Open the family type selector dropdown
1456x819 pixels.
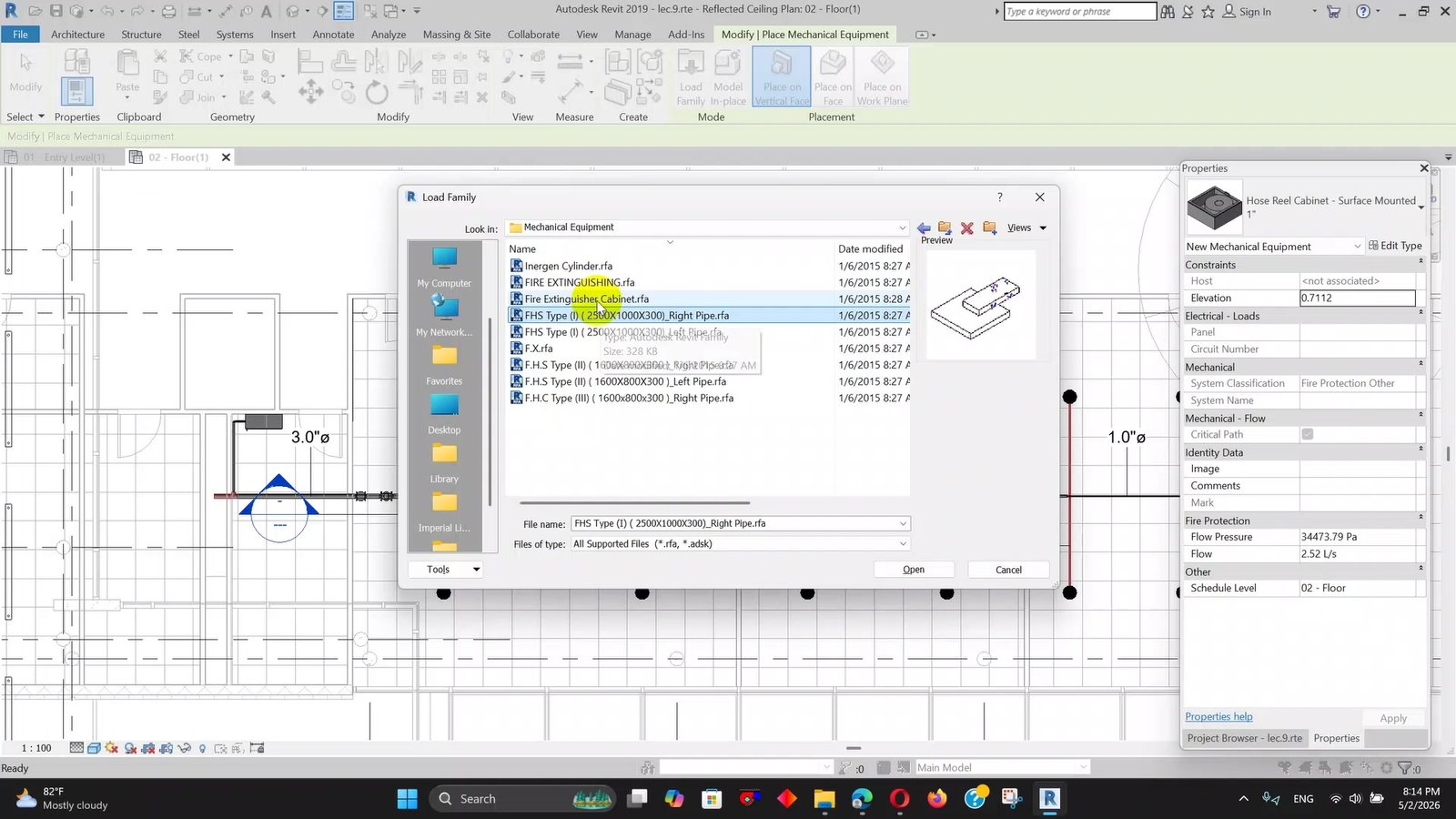pyautogui.click(x=1421, y=207)
